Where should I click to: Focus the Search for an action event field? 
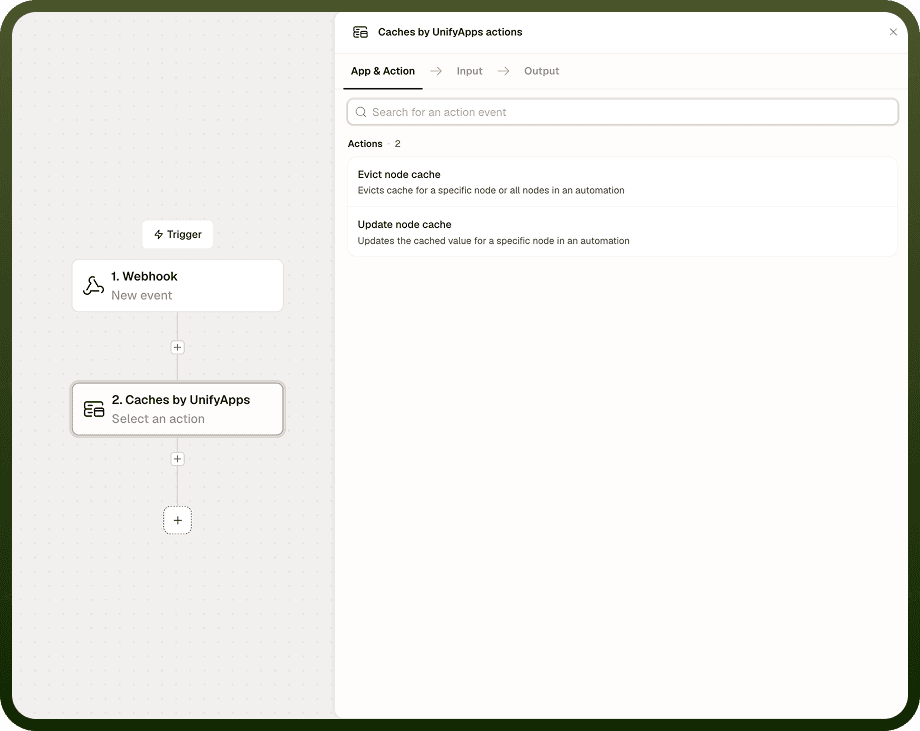pyautogui.click(x=623, y=112)
